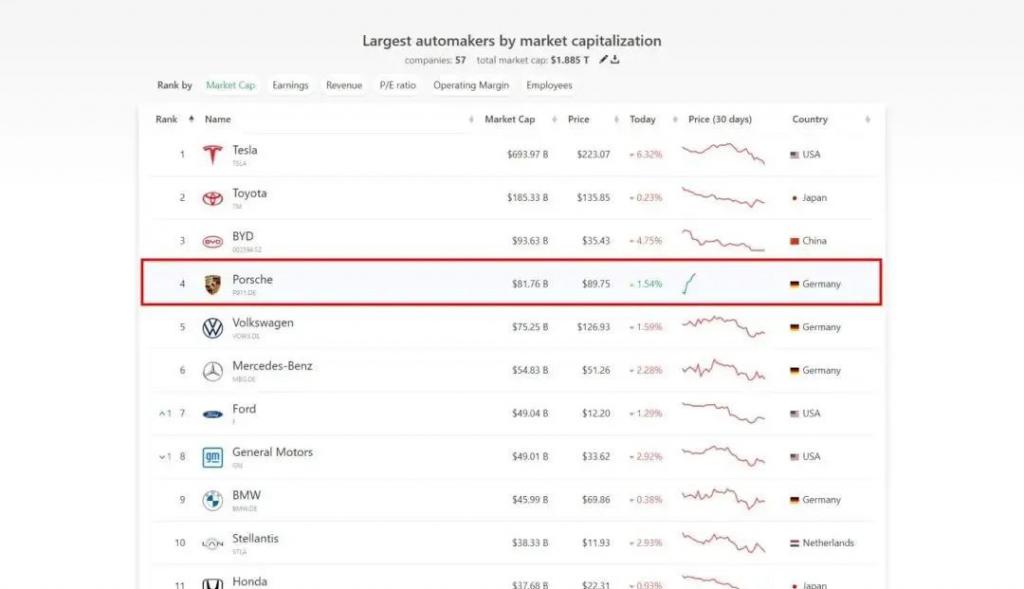Rank by Operating Margin

pos(470,86)
